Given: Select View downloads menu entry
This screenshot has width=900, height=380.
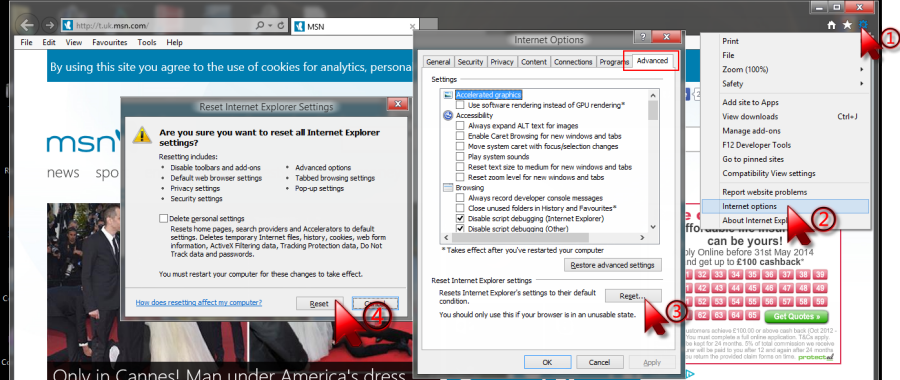Looking at the screenshot, I should coord(785,117).
